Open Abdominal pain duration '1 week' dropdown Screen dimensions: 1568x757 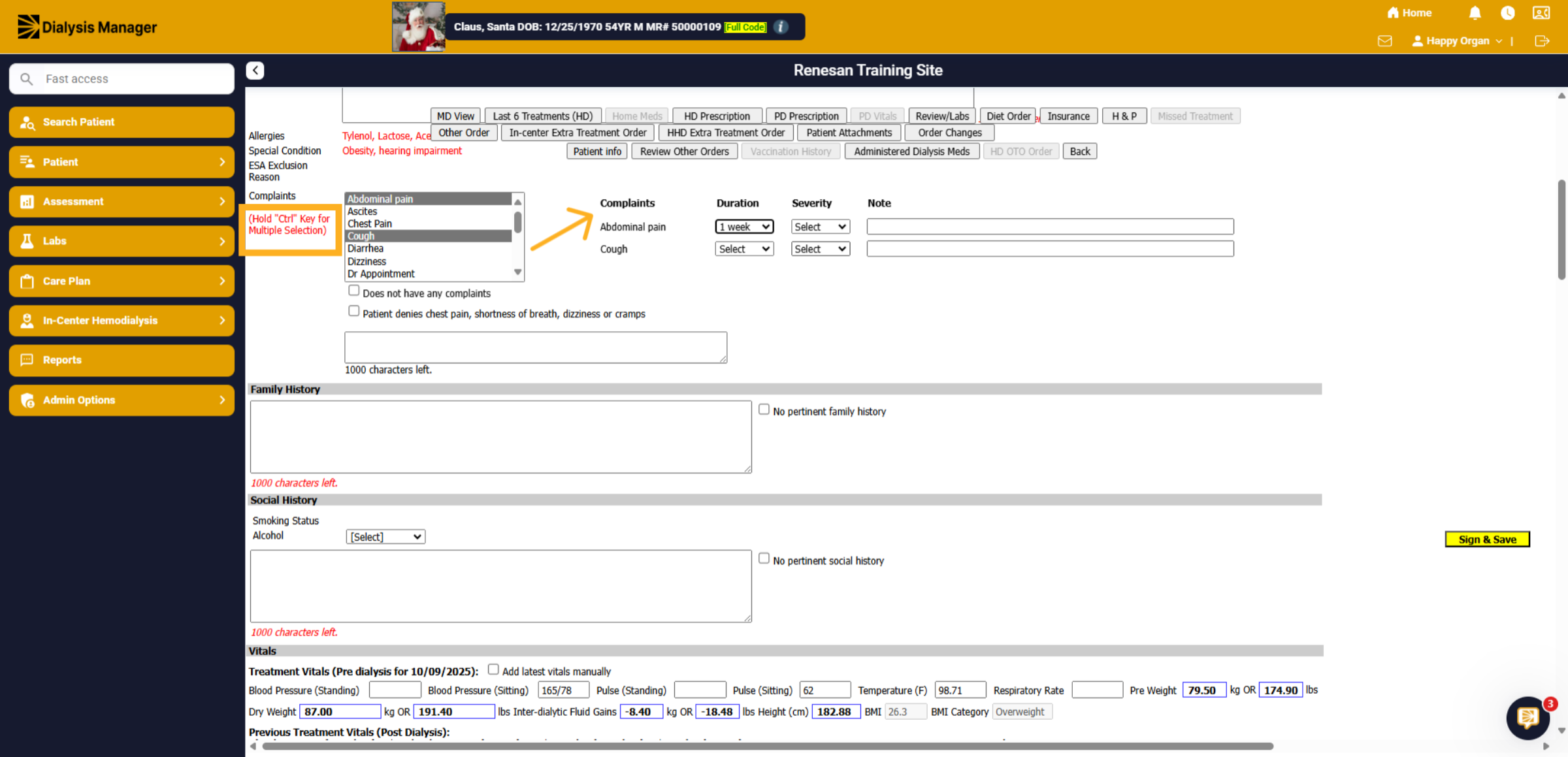coord(744,227)
